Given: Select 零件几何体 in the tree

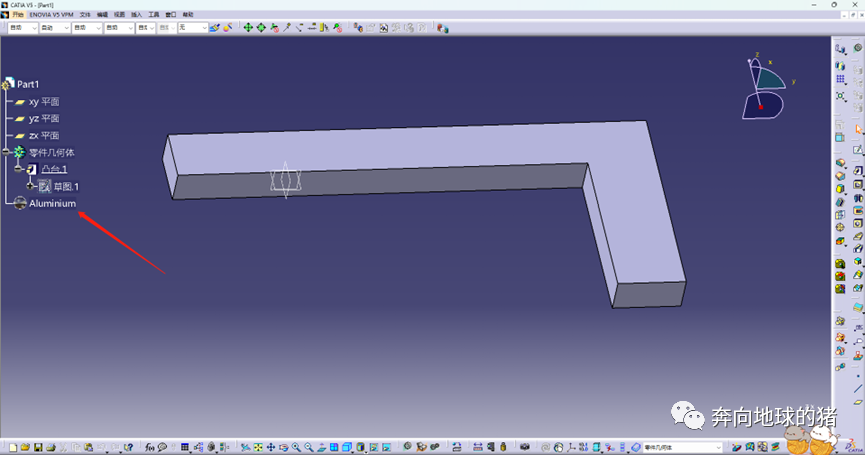Looking at the screenshot, I should tap(52, 153).
